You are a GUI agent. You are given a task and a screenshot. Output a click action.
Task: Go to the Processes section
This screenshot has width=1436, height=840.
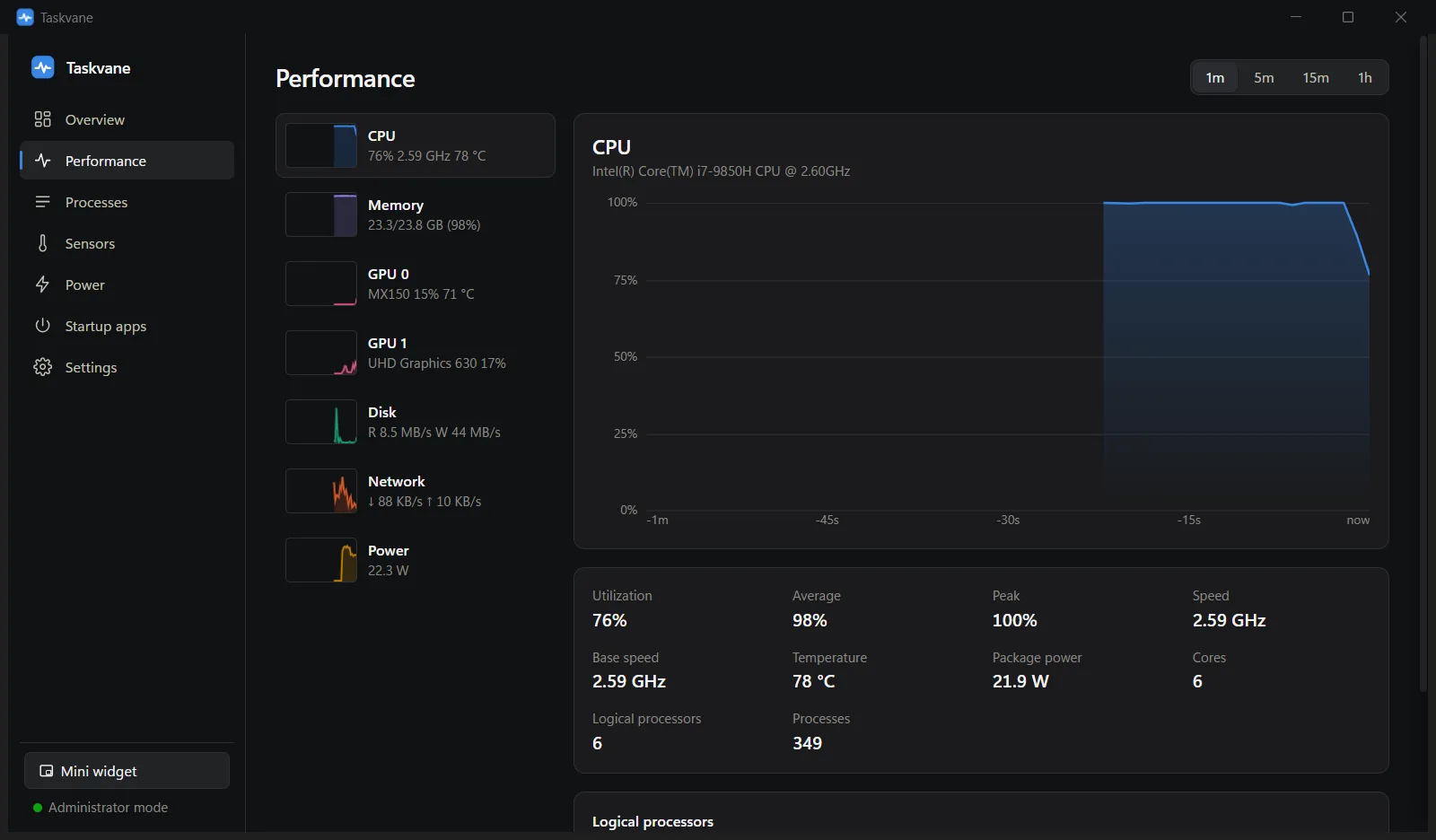click(127, 202)
